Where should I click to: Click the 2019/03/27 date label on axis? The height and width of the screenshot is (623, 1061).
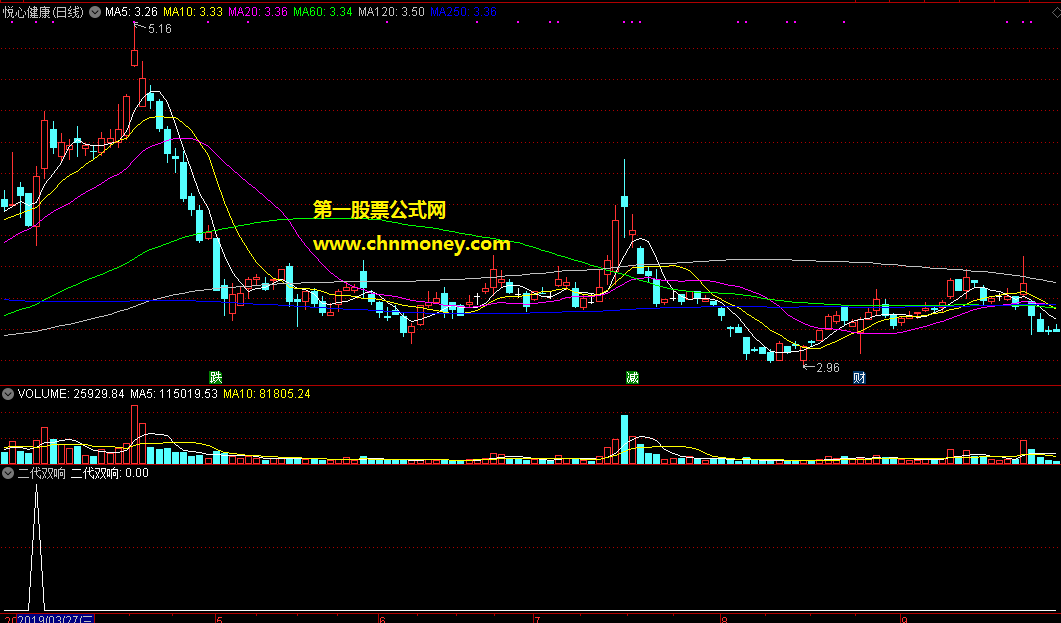pyautogui.click(x=55, y=618)
